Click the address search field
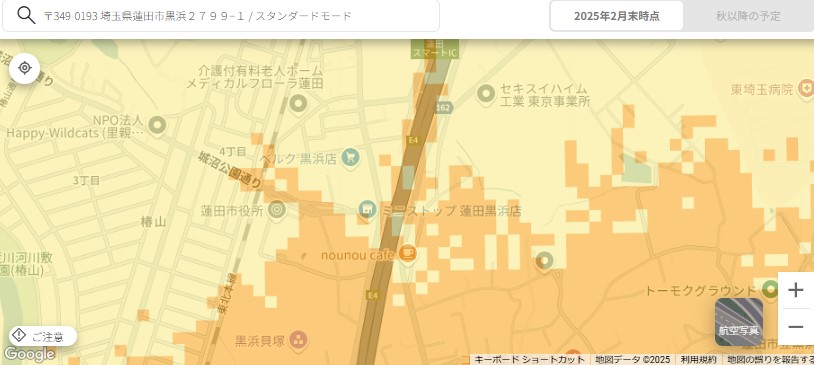 click(x=221, y=16)
